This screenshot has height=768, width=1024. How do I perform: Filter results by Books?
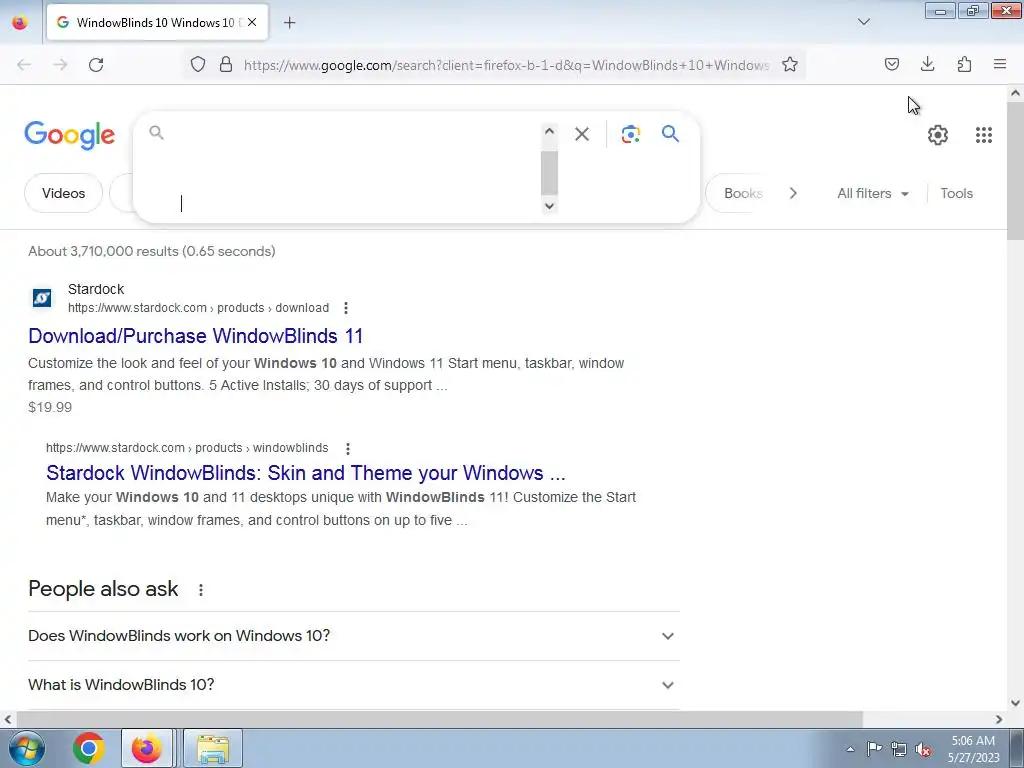[742, 193]
